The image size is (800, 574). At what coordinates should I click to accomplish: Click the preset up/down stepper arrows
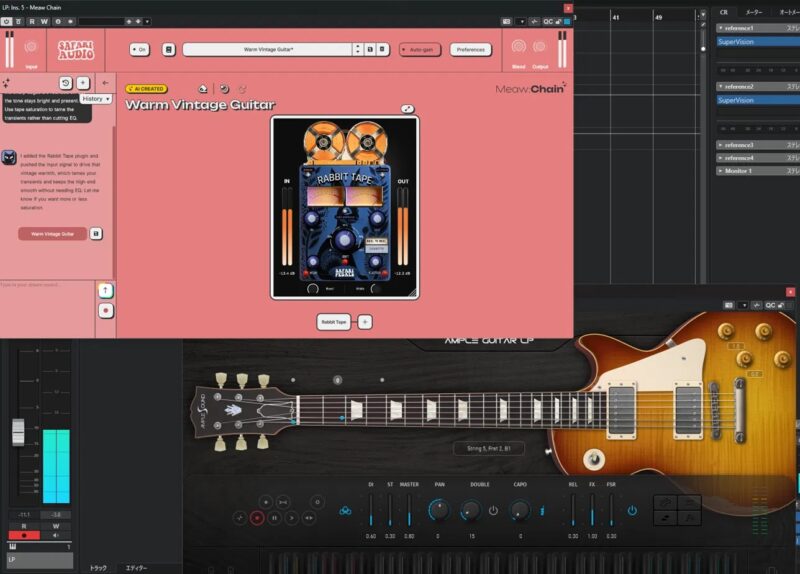click(358, 49)
